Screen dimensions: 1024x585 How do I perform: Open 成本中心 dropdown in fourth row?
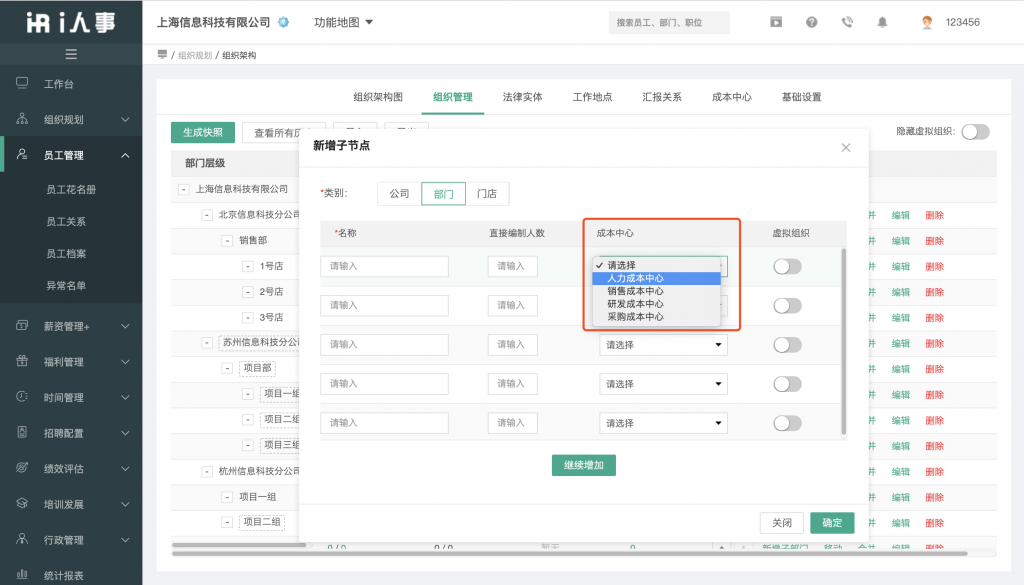click(663, 384)
